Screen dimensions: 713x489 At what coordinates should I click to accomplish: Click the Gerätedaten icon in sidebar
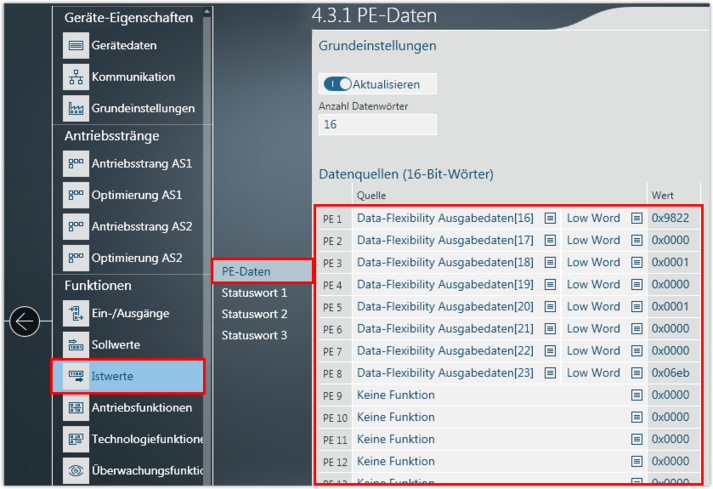[75, 46]
